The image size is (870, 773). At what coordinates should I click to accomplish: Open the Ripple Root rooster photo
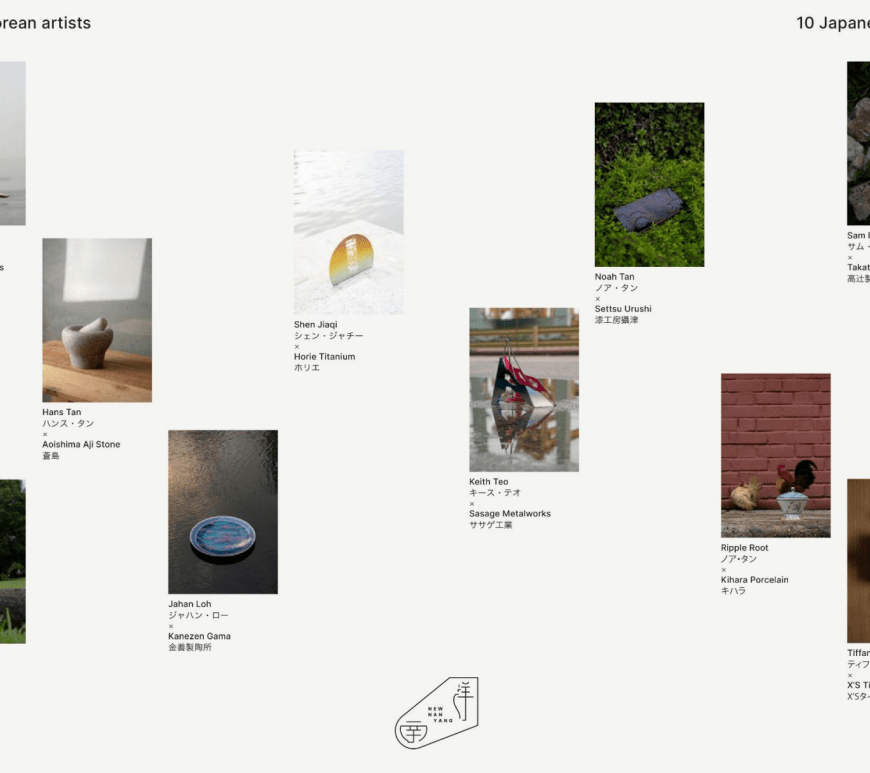click(x=775, y=455)
